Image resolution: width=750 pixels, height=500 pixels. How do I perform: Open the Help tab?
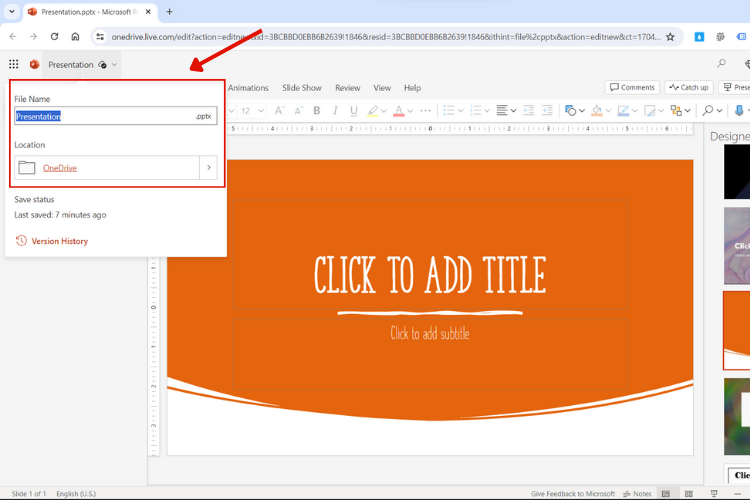[x=412, y=88]
